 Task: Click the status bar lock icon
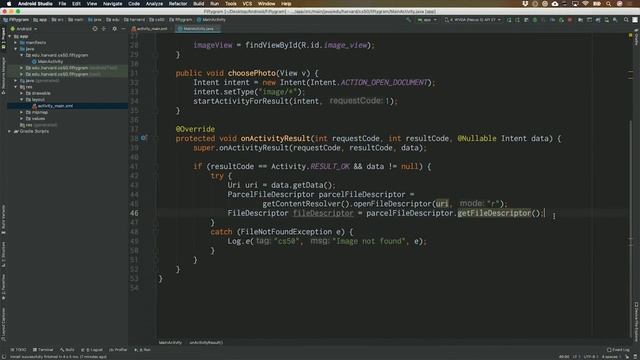pos(627,357)
